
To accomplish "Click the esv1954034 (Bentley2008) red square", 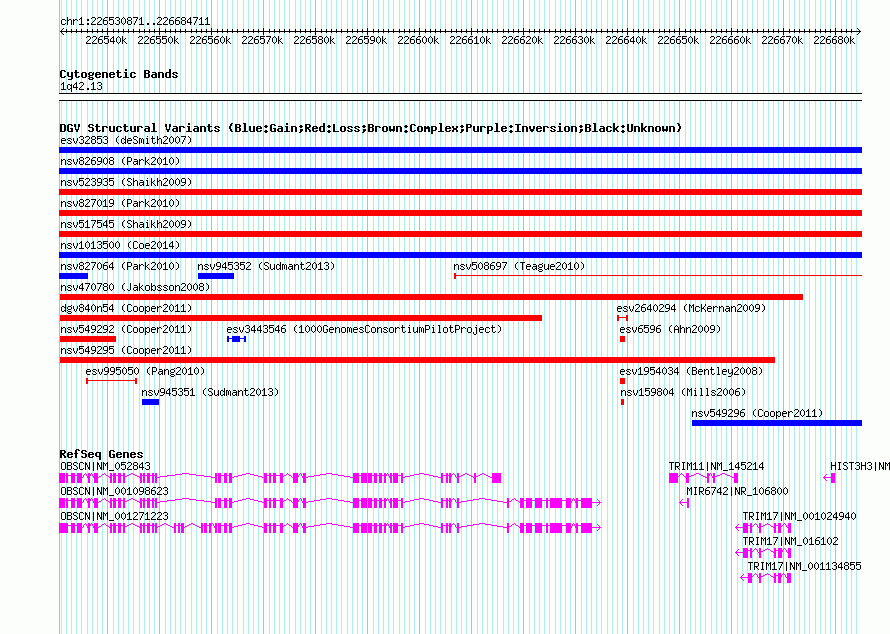I will coord(623,381).
